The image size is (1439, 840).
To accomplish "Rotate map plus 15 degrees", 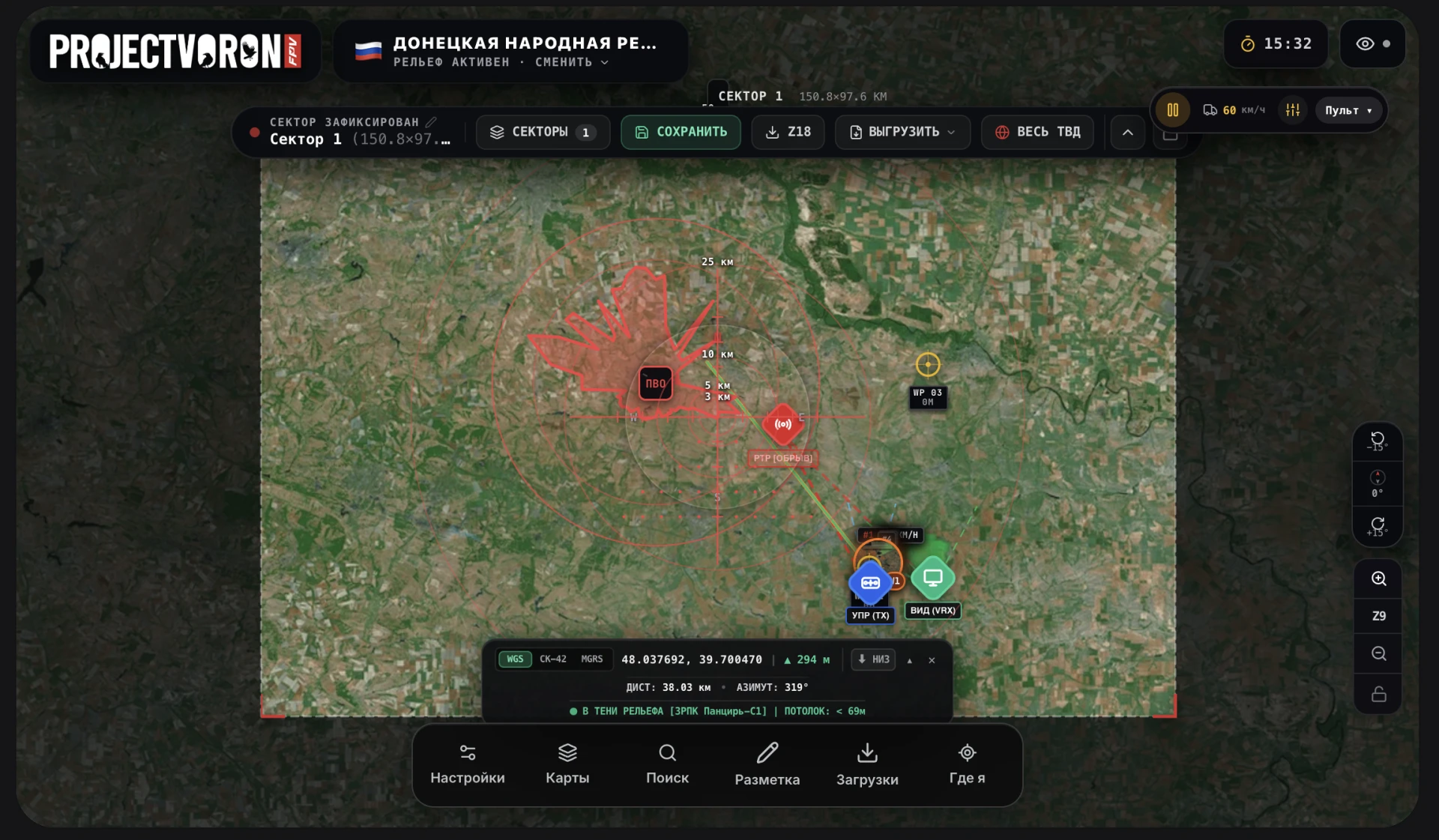I will [1378, 526].
